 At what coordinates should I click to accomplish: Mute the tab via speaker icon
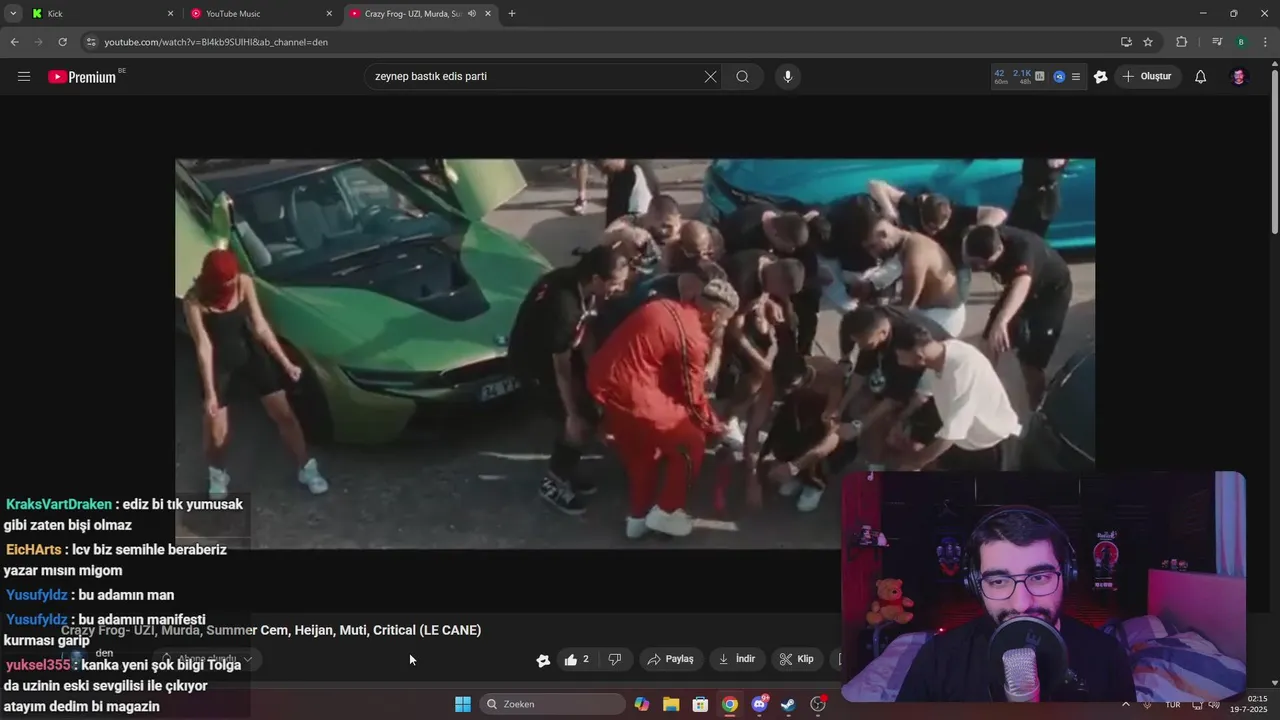pyautogui.click(x=472, y=14)
